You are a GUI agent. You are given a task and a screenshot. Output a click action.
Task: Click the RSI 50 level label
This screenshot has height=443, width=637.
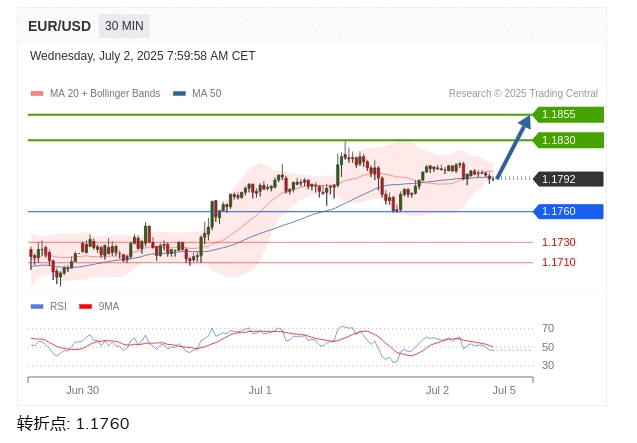point(548,347)
